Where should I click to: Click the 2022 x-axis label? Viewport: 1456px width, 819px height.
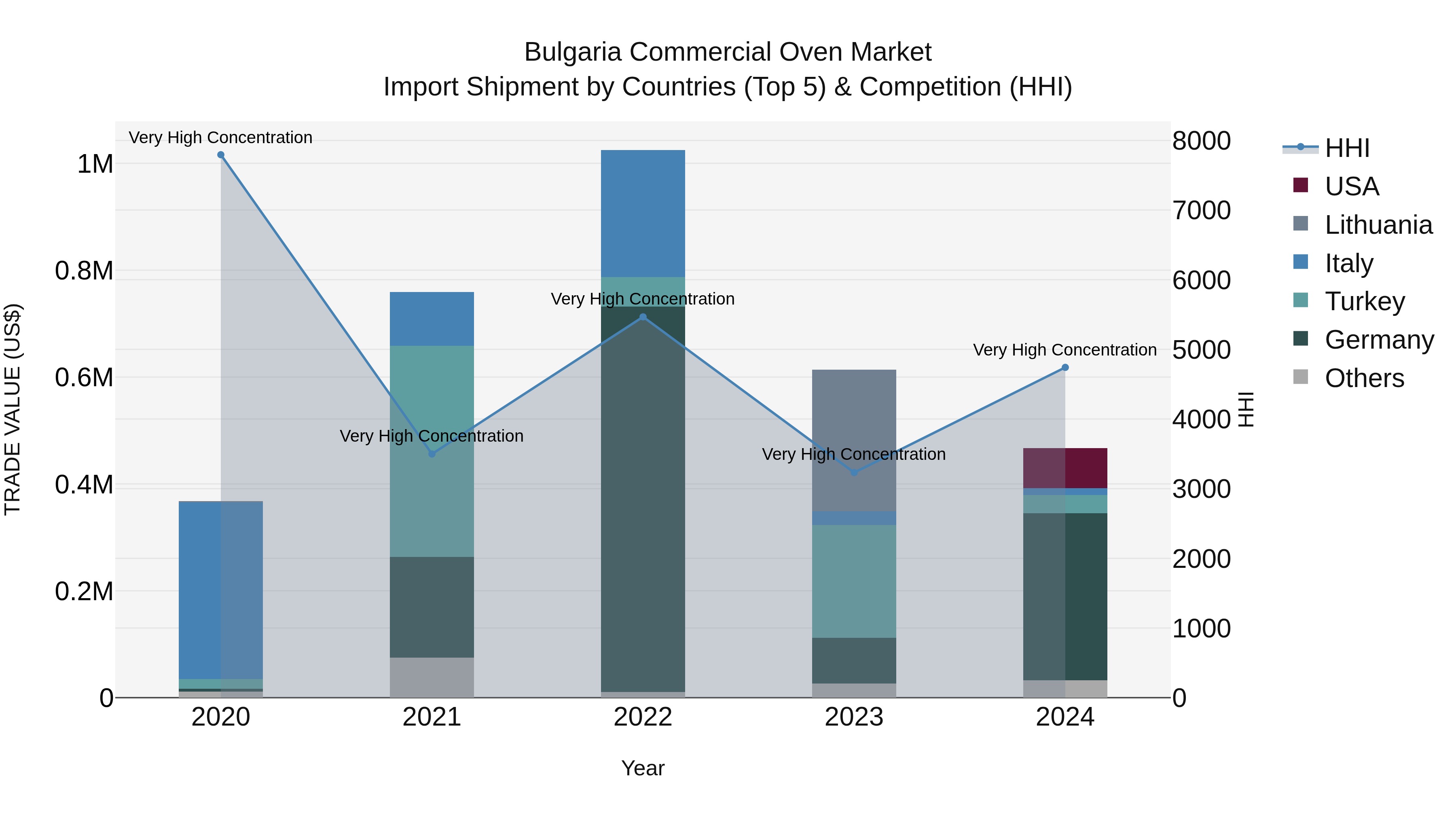[x=643, y=717]
